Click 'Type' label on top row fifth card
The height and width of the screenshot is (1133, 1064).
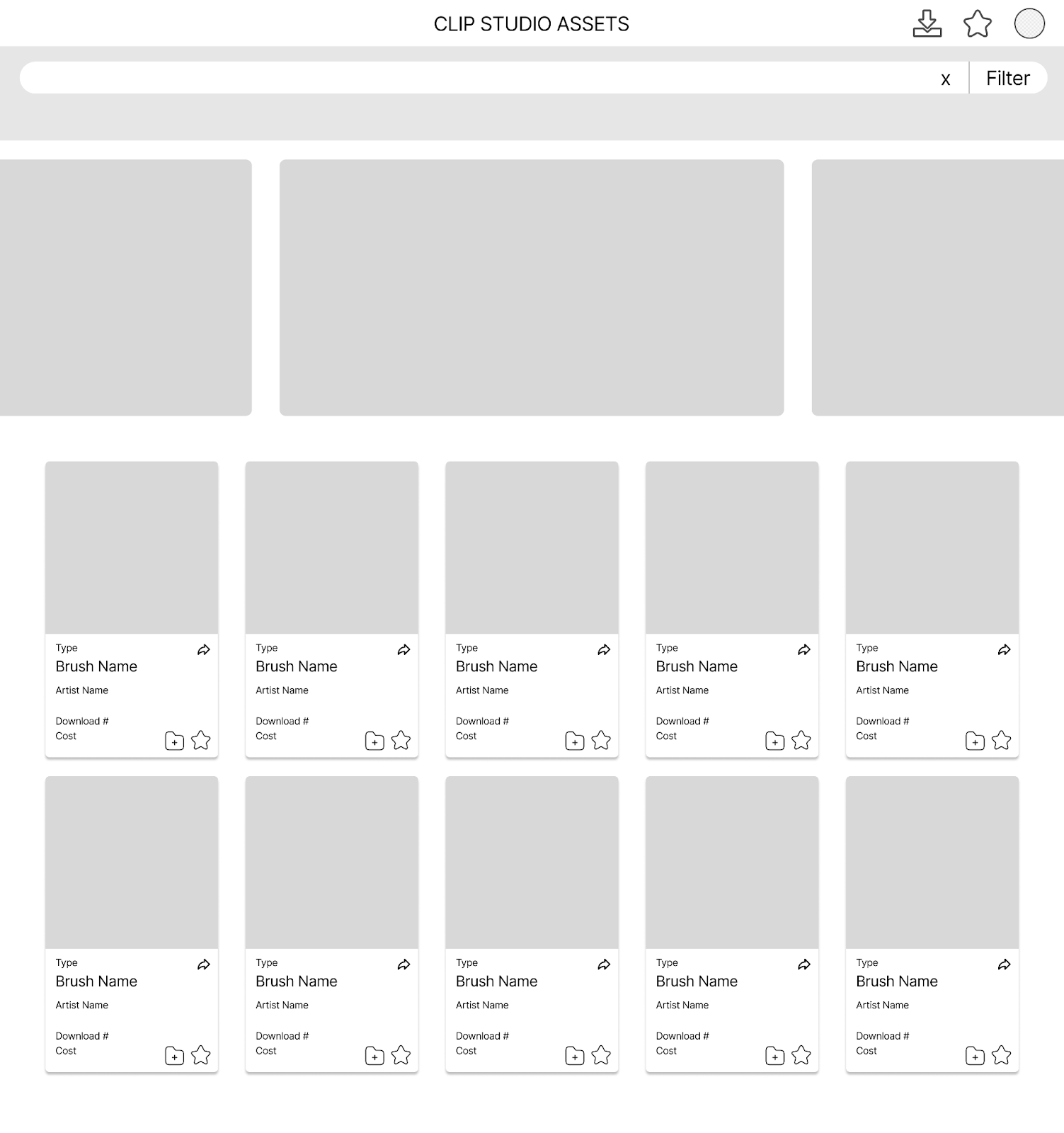tap(866, 648)
